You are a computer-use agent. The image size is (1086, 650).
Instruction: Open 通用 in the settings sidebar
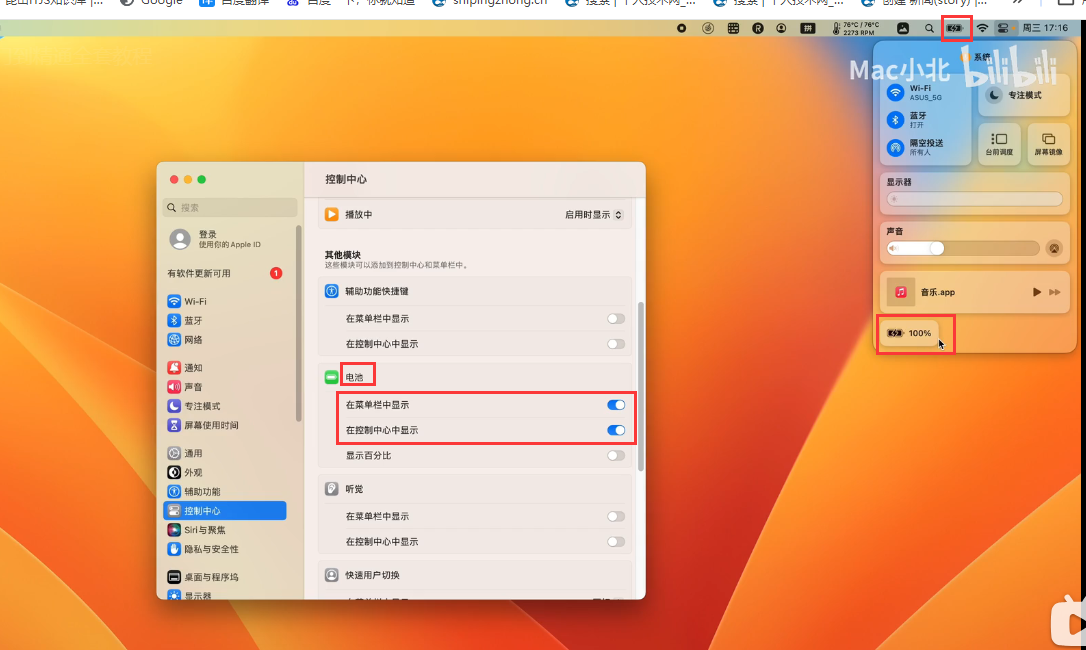coord(224,453)
